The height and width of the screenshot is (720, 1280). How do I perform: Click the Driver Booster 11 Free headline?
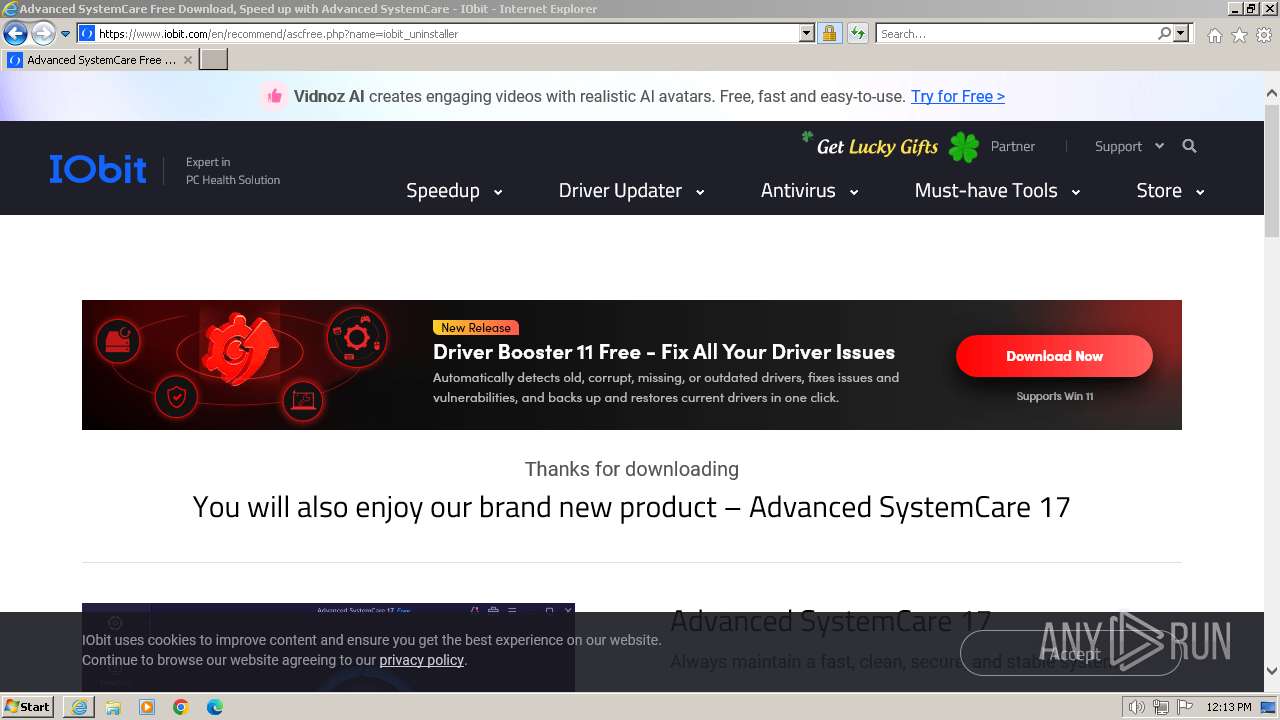[664, 352]
